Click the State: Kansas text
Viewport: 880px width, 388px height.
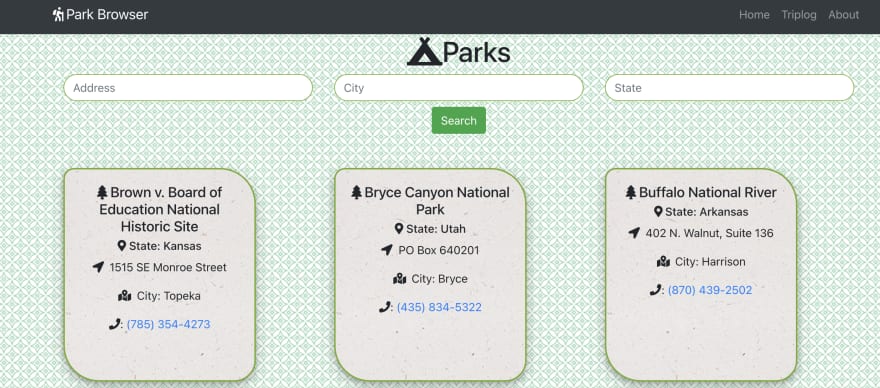click(x=165, y=246)
